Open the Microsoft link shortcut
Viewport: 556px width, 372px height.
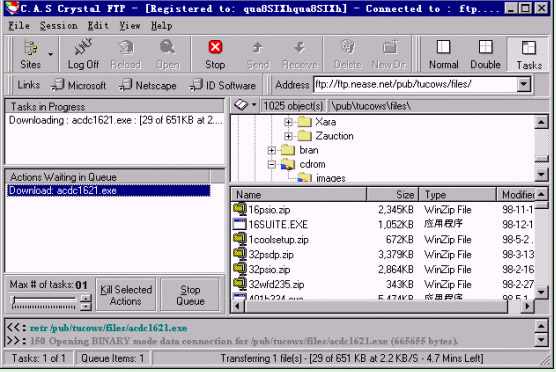coord(79,85)
